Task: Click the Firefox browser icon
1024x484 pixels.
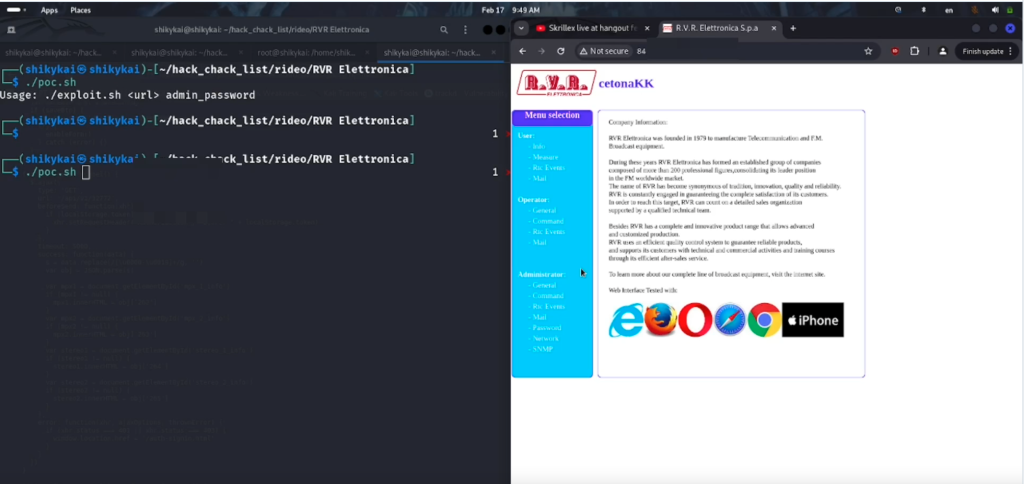Action: 660,320
